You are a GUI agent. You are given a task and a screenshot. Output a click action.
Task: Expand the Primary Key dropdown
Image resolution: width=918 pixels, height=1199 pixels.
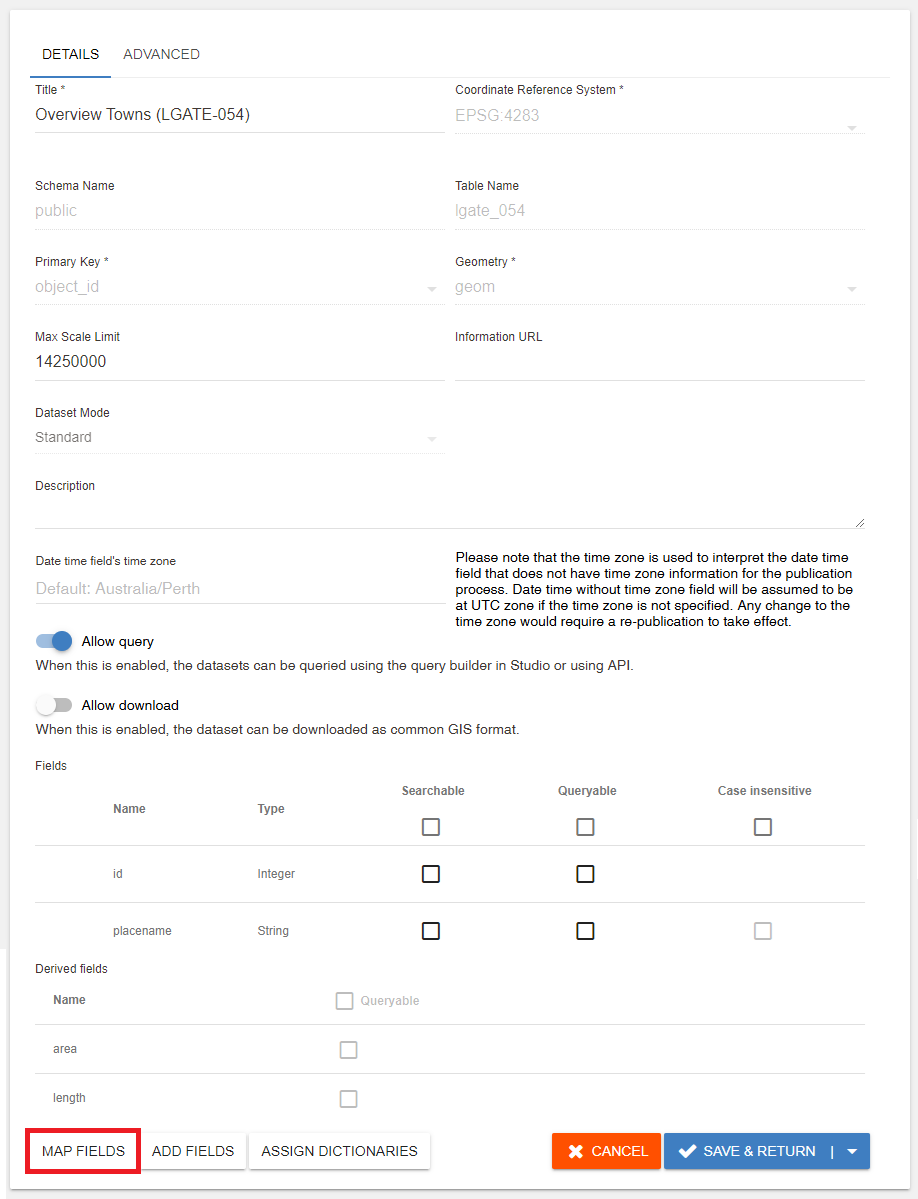pyautogui.click(x=238, y=287)
